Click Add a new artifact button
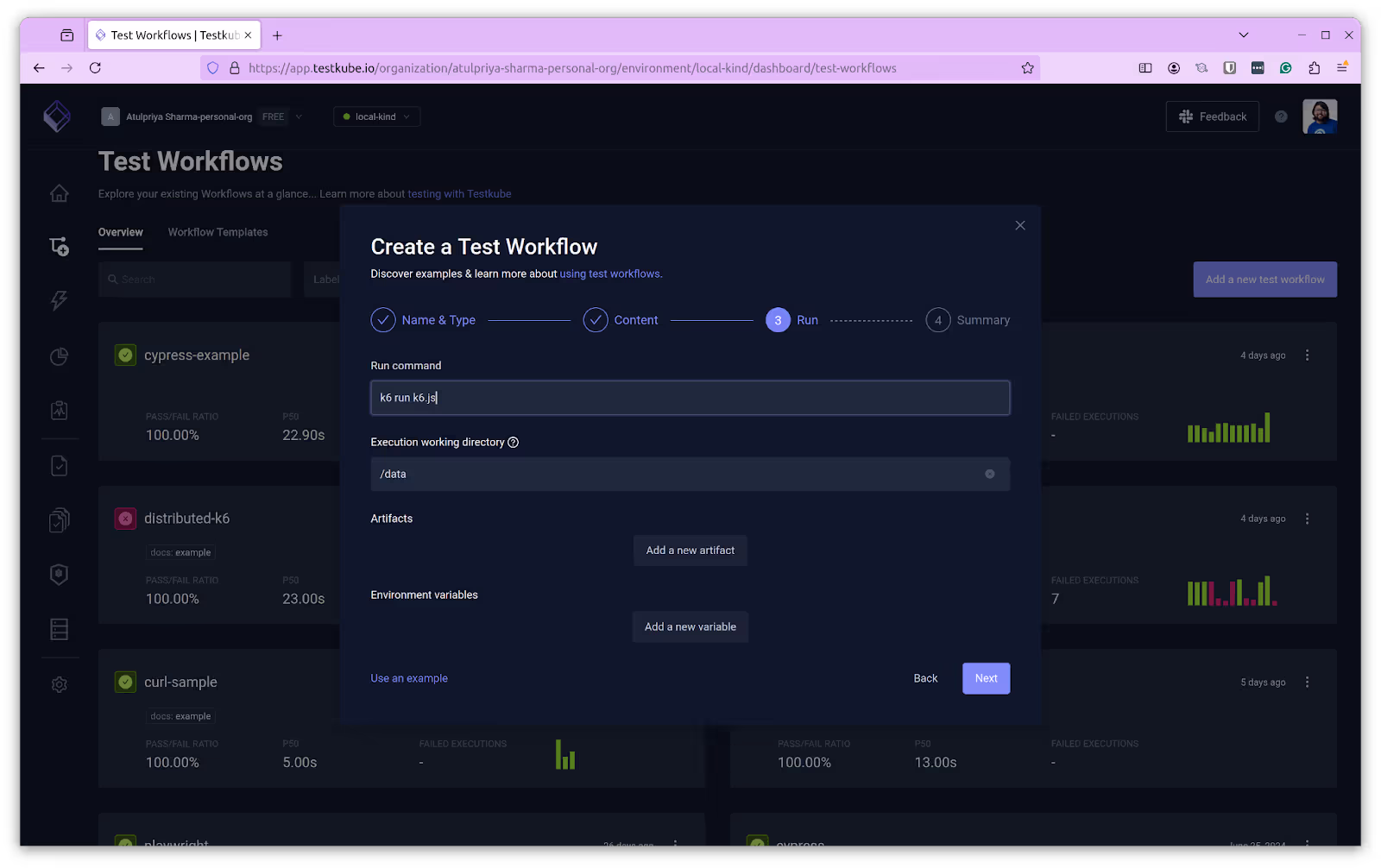Screen dimensions: 1381x868 coord(690,550)
